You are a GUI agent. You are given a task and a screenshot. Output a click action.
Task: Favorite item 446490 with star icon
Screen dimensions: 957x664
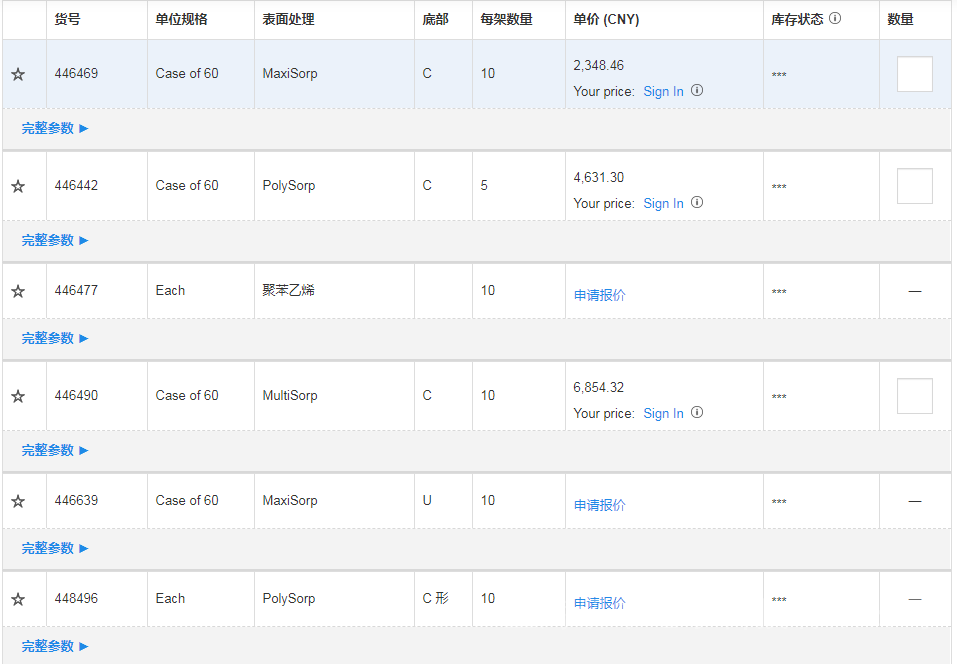(x=18, y=396)
